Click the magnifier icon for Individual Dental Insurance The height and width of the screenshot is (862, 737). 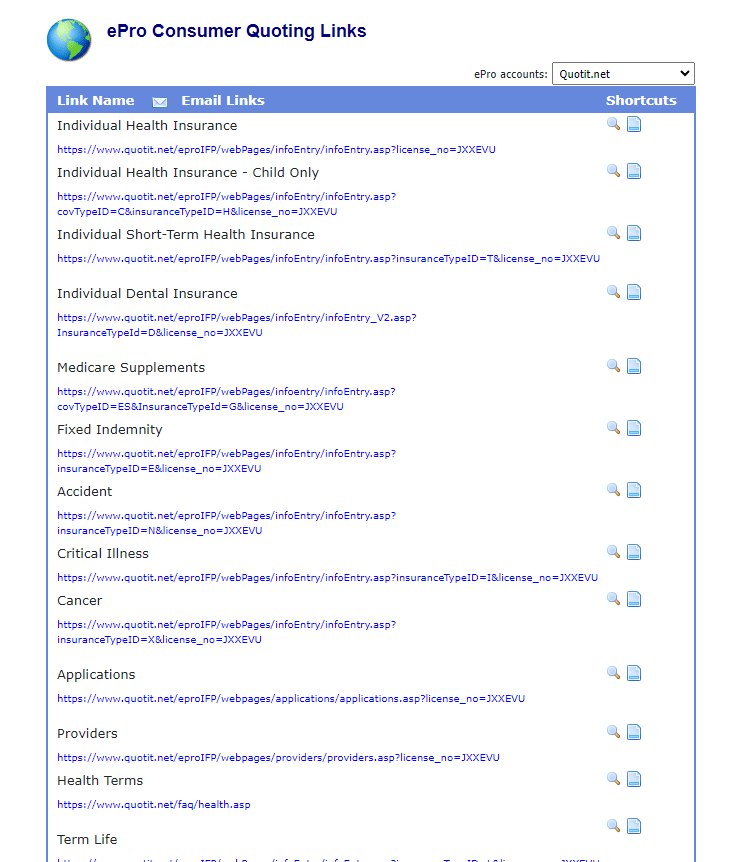[613, 292]
